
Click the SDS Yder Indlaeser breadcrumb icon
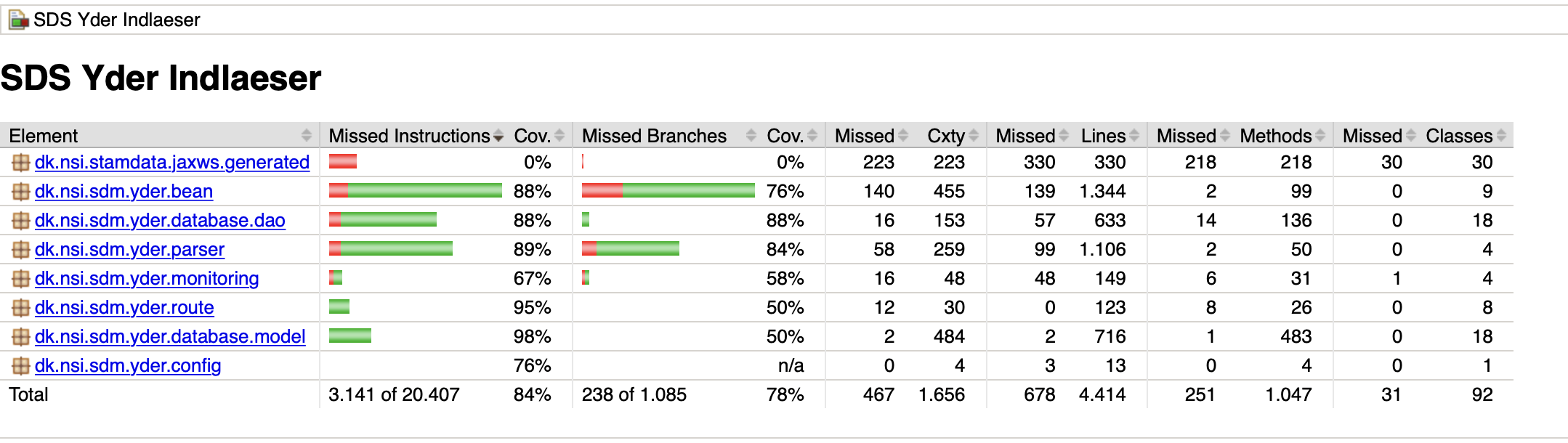point(18,20)
